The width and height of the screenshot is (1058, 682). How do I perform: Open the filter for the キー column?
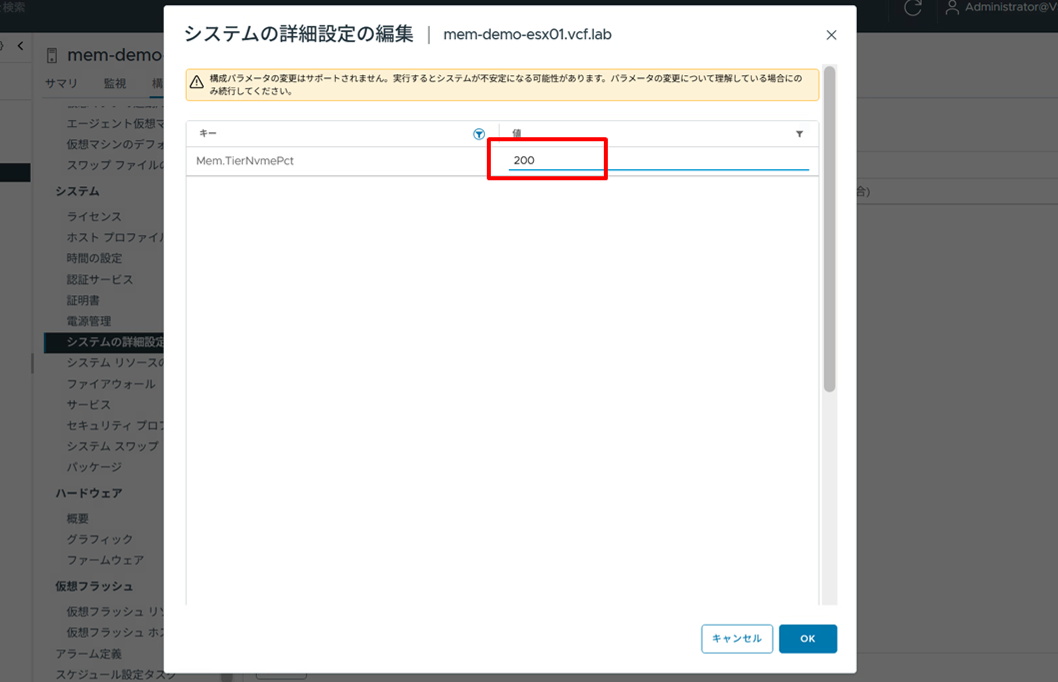(479, 132)
